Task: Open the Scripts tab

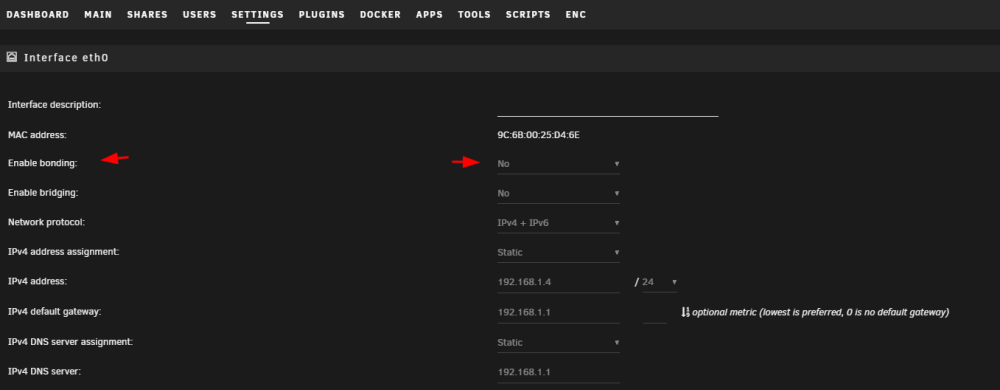Action: point(528,15)
